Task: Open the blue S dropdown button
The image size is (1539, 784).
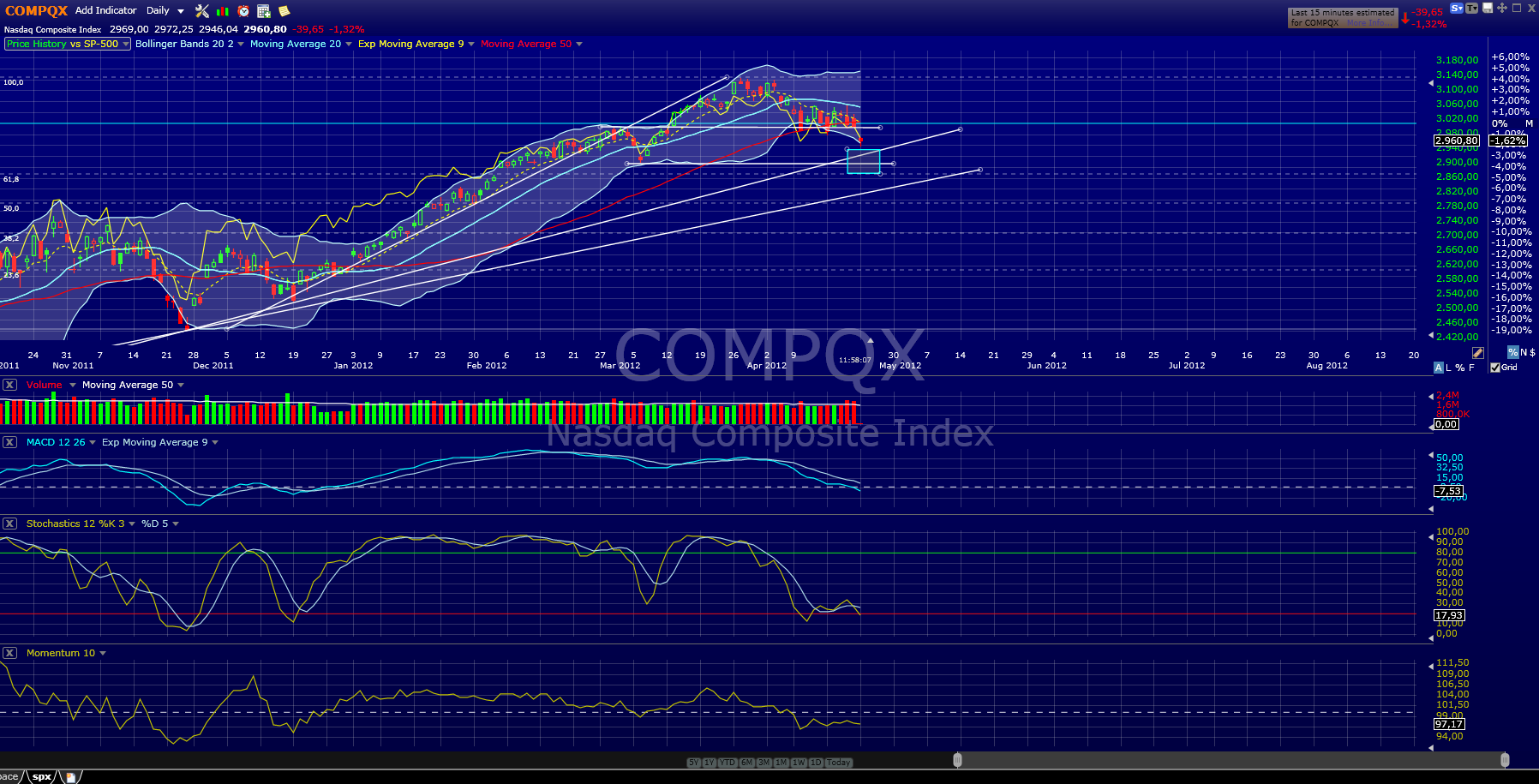Action: point(1457,9)
